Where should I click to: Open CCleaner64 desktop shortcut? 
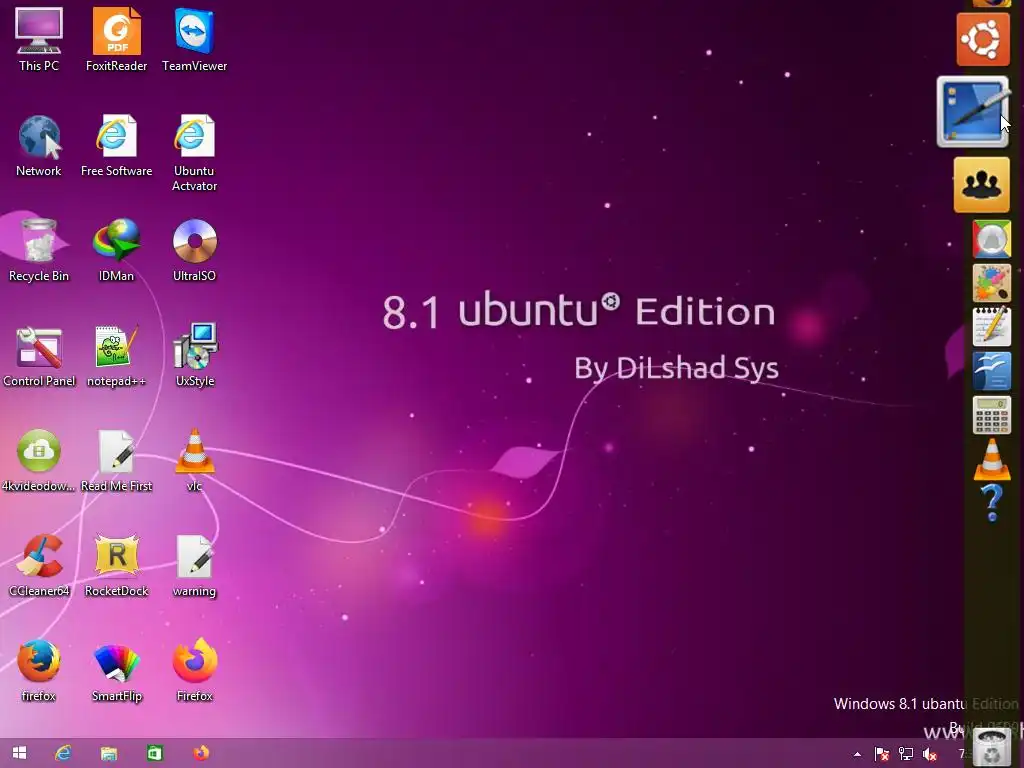point(39,566)
